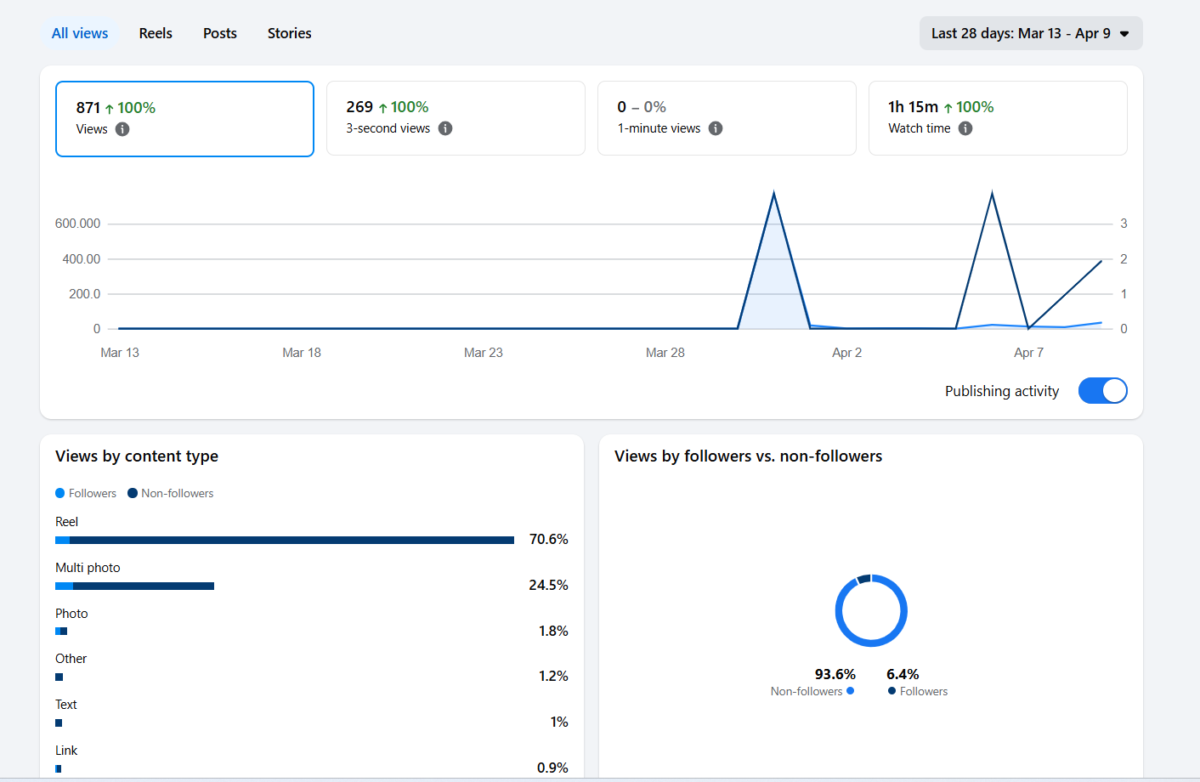The height and width of the screenshot is (782, 1200).
Task: Switch to the Reels tab
Action: 155,33
